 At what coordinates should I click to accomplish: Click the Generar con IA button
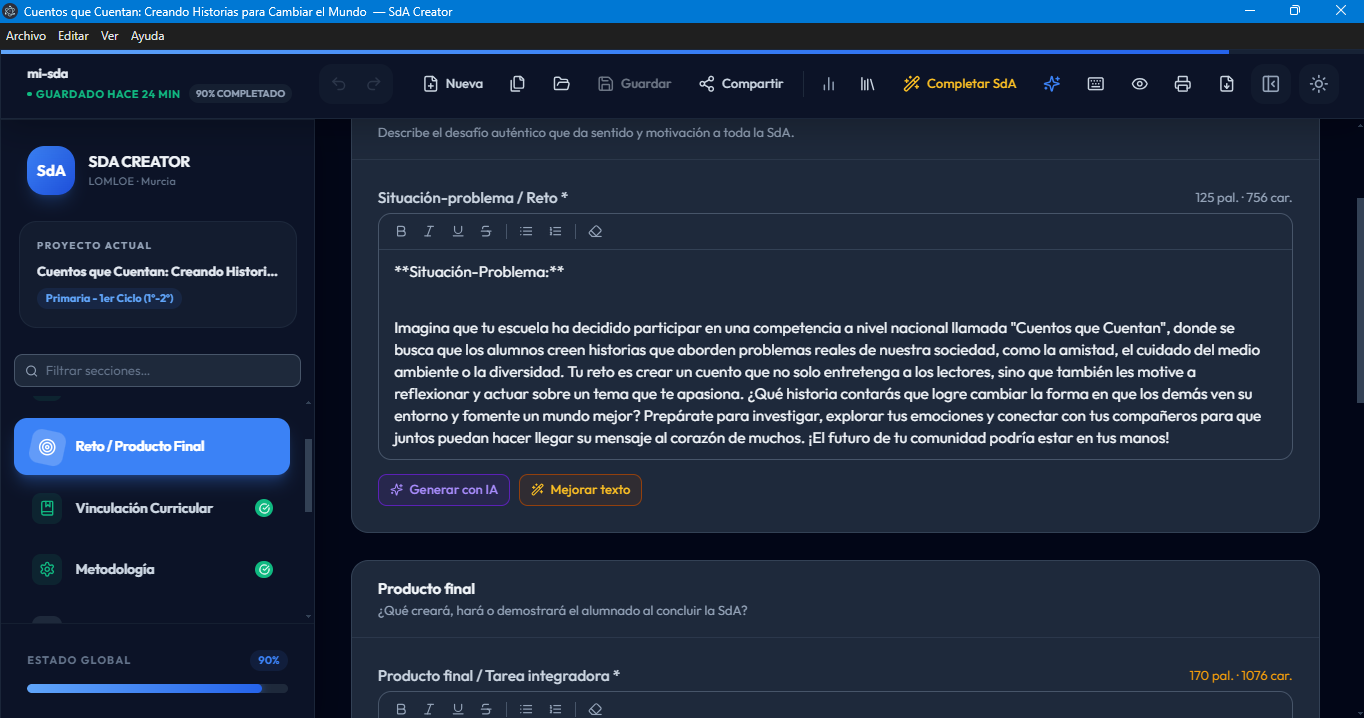click(444, 490)
